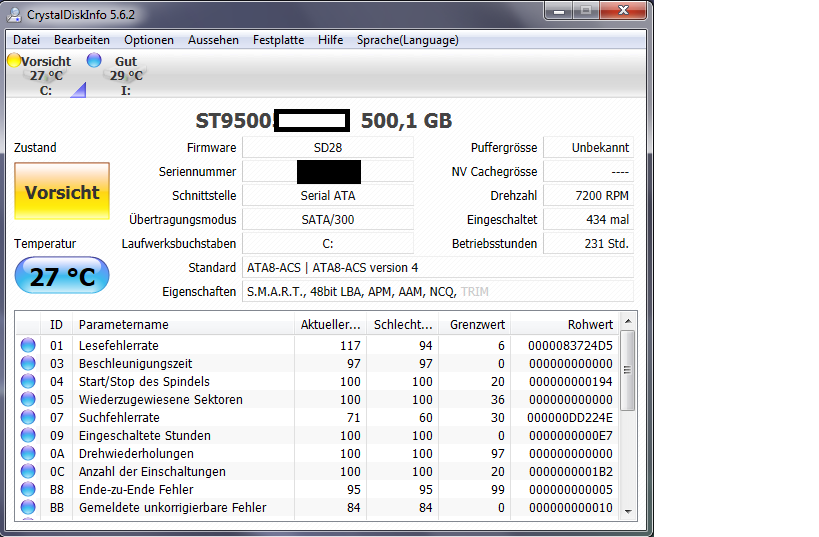Click status icon for Start/Stop des Spindels

pyautogui.click(x=28, y=381)
